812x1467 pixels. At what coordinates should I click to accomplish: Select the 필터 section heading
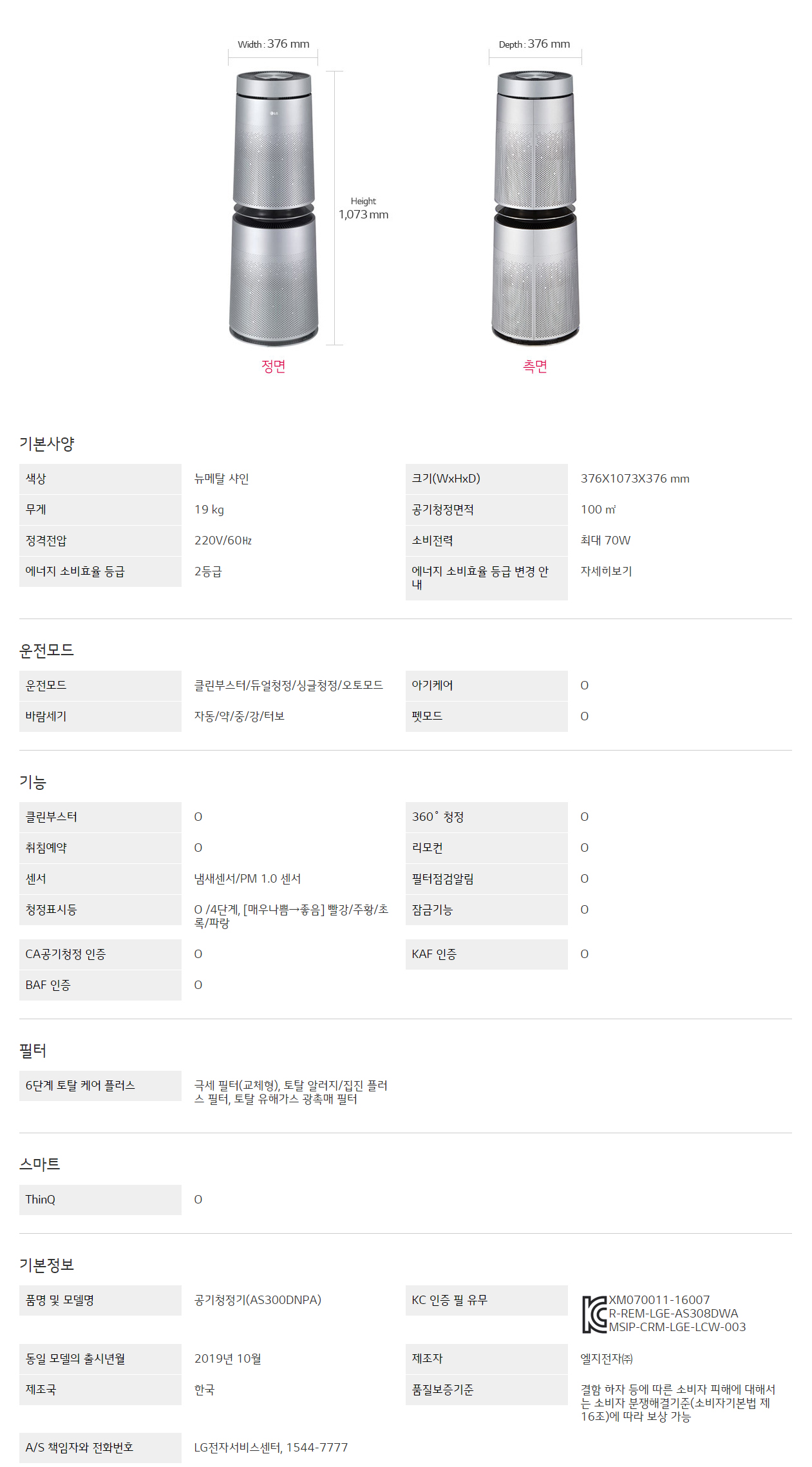pos(33,1051)
